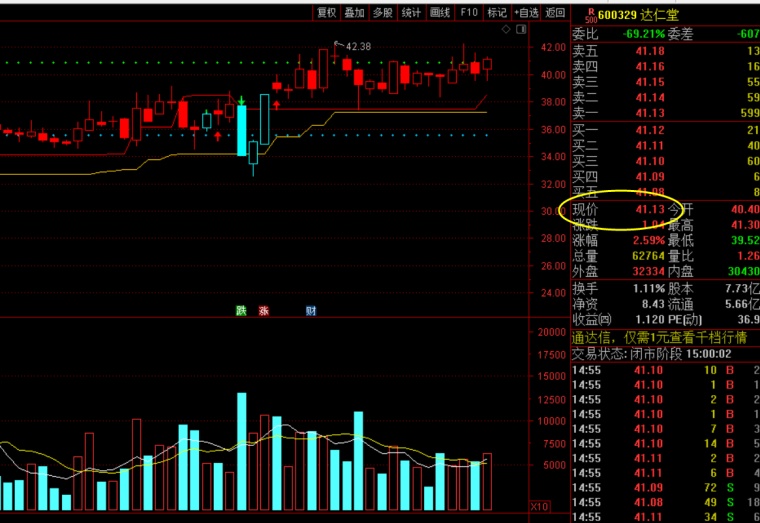Click the R500 badge beside stock code

coord(590,14)
